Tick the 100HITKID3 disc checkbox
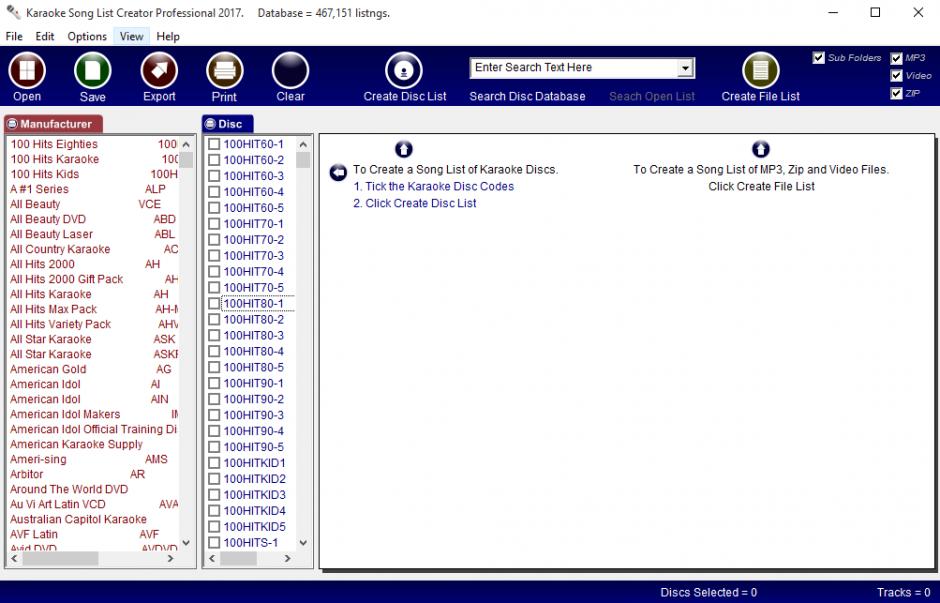The image size is (940, 603). coord(214,495)
